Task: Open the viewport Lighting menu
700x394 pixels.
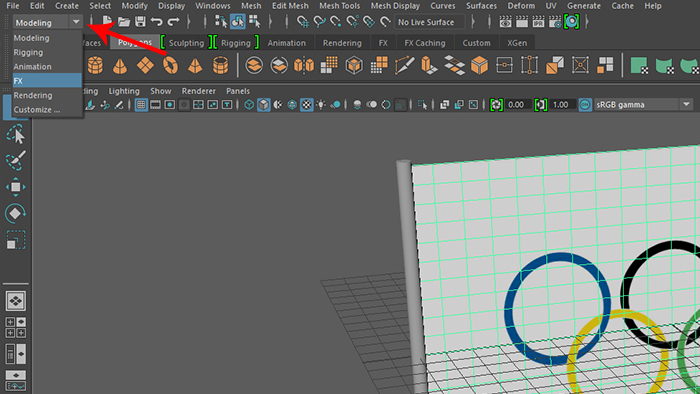Action: [x=124, y=91]
